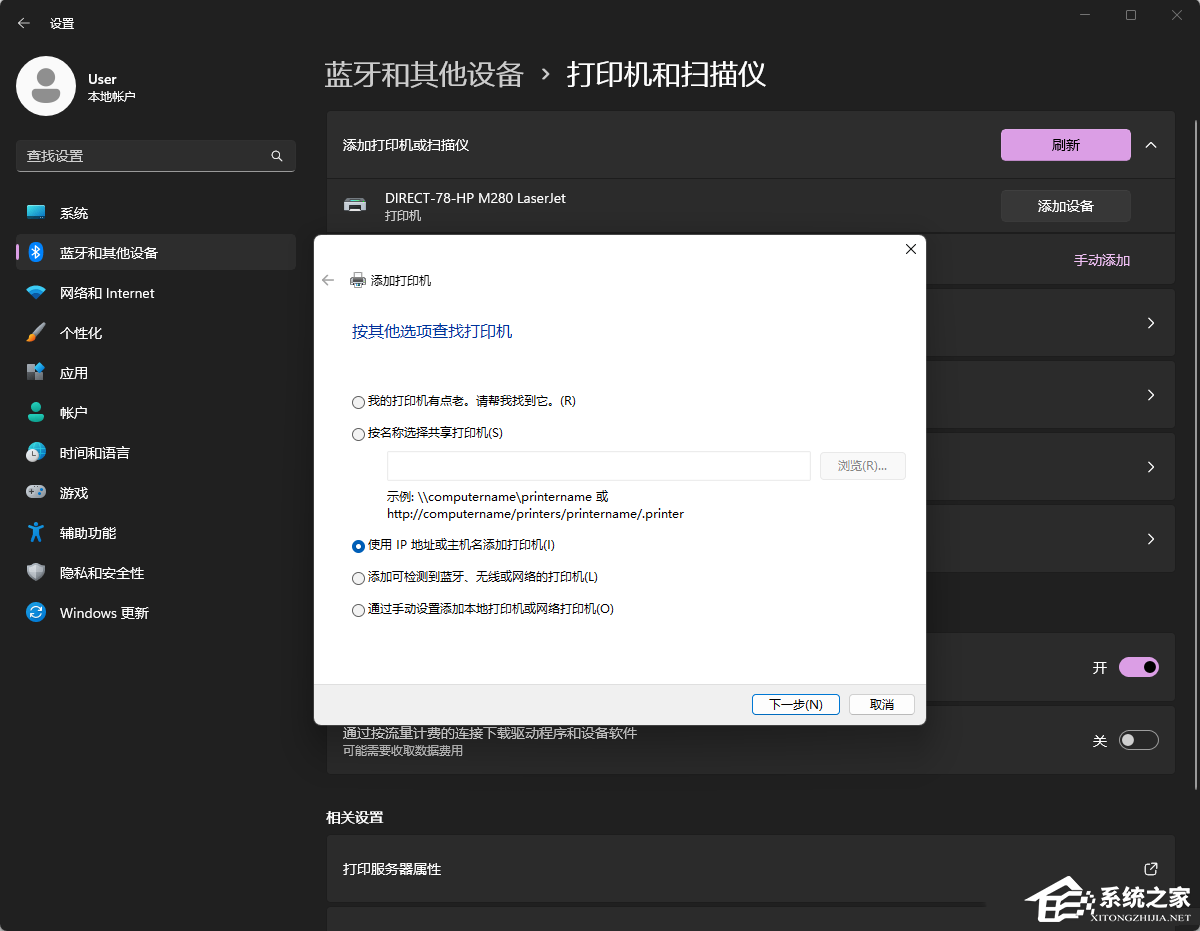This screenshot has width=1200, height=931.
Task: Click the 查找设置 search field
Action: 156,156
